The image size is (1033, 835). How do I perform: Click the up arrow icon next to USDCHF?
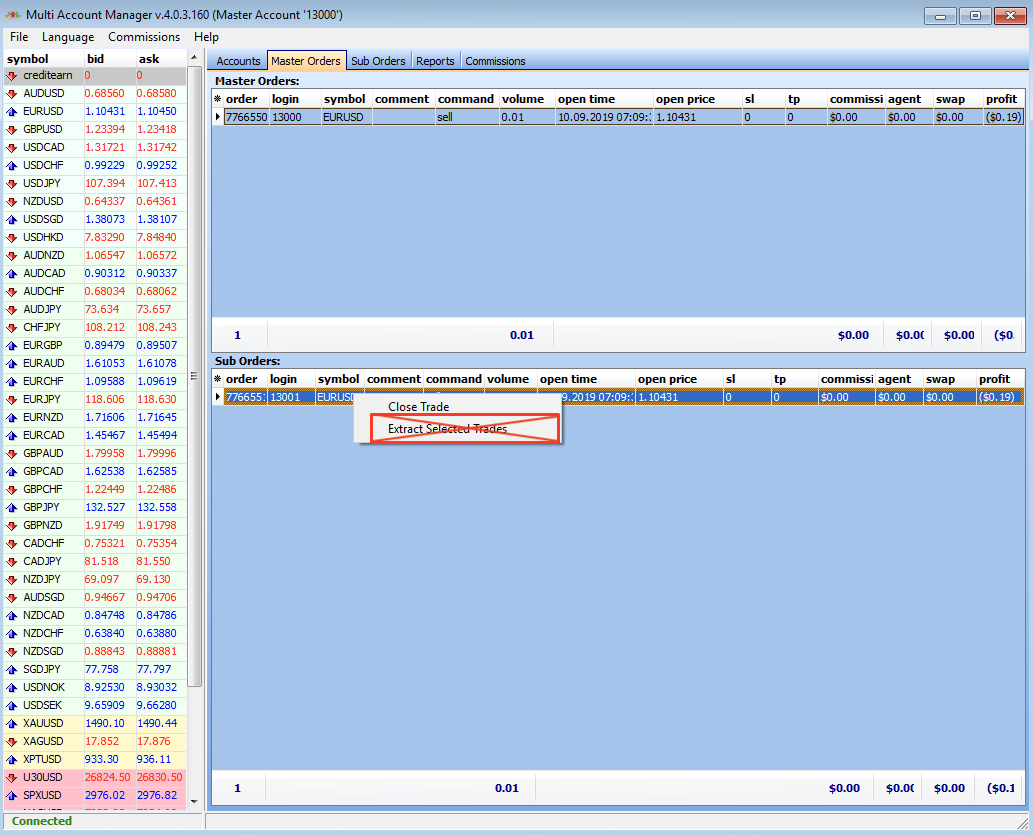[x=11, y=165]
